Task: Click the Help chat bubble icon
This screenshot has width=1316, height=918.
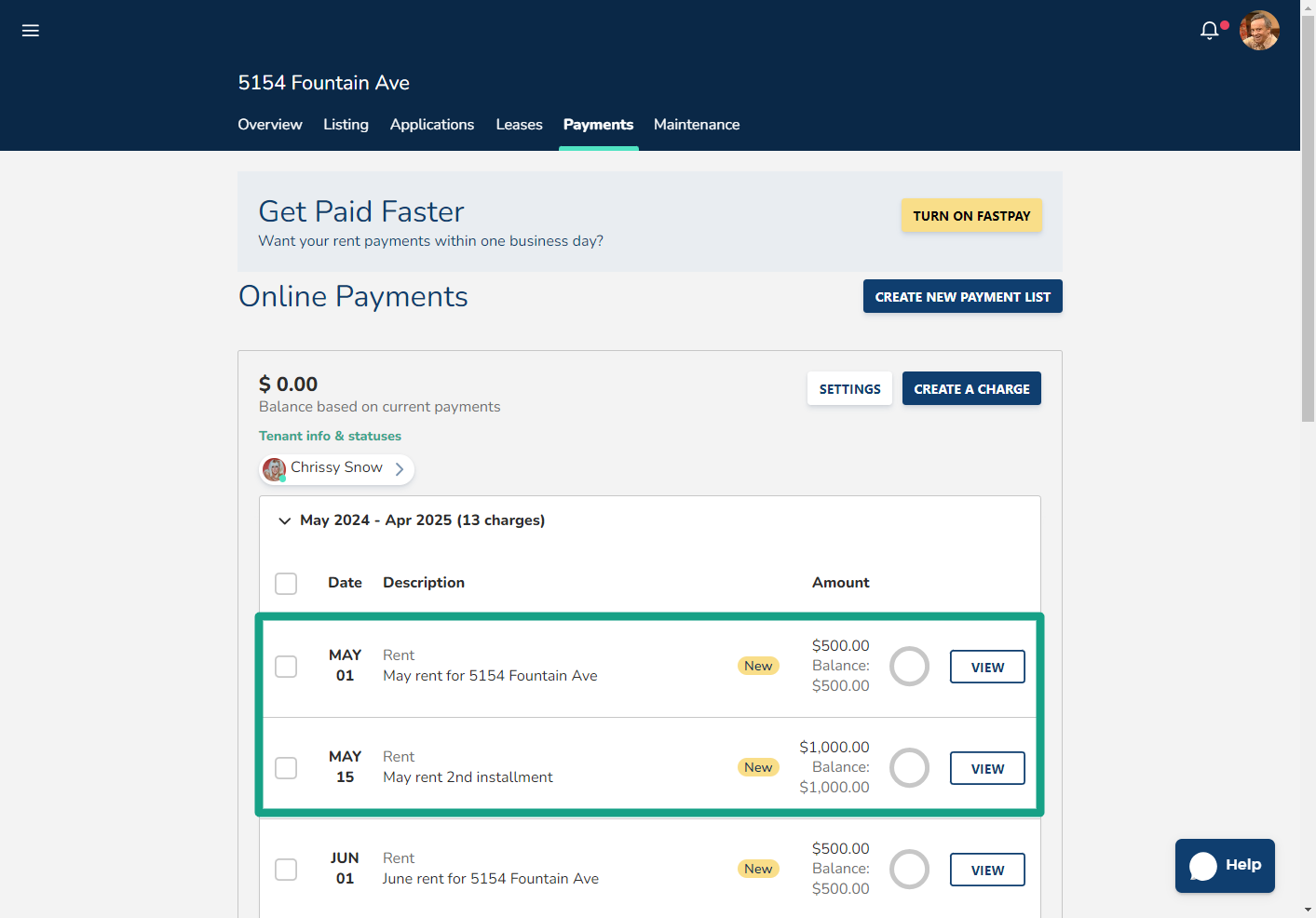Action: point(1203,866)
